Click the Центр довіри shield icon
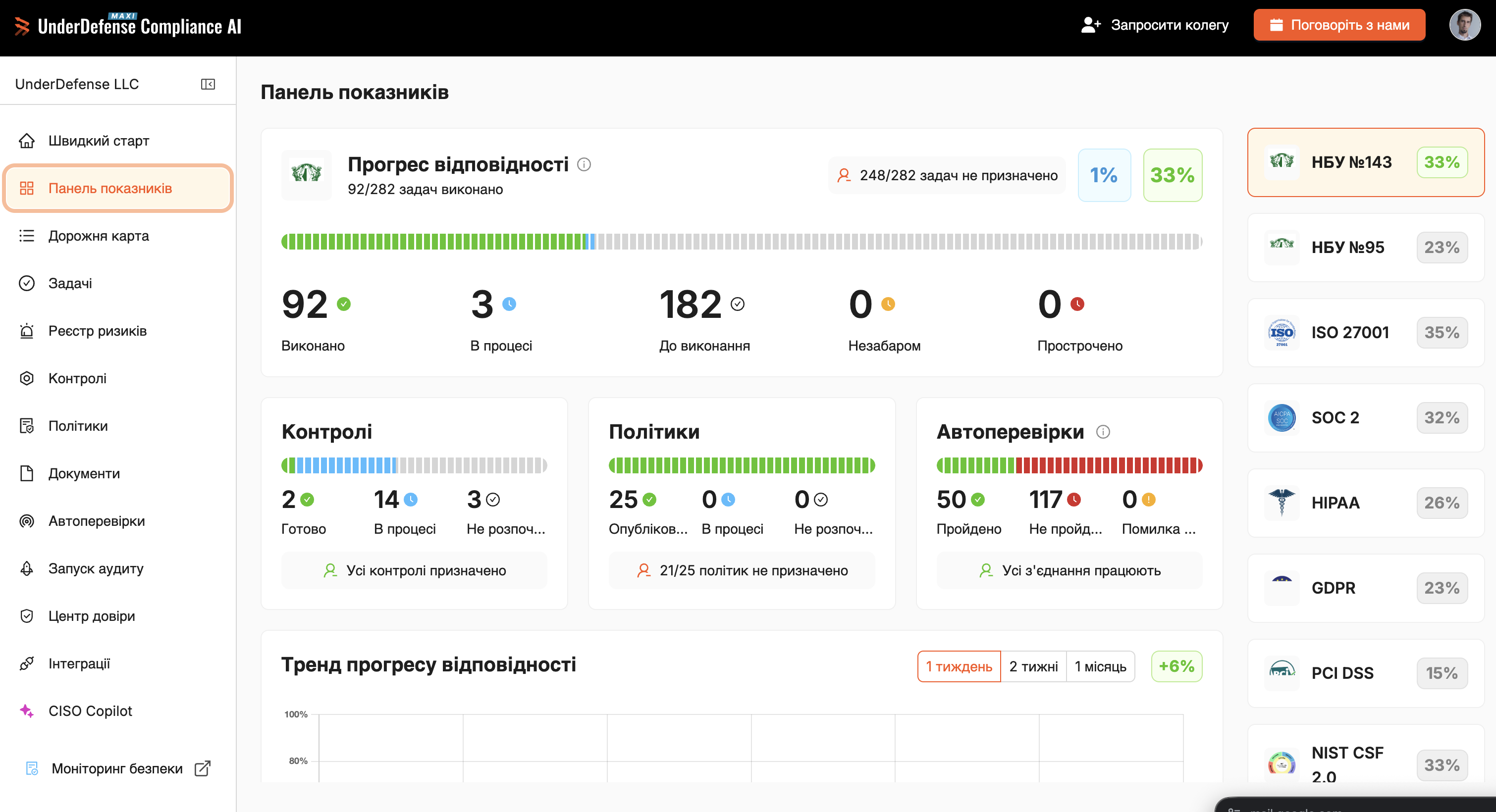This screenshot has width=1496, height=812. click(x=27, y=616)
